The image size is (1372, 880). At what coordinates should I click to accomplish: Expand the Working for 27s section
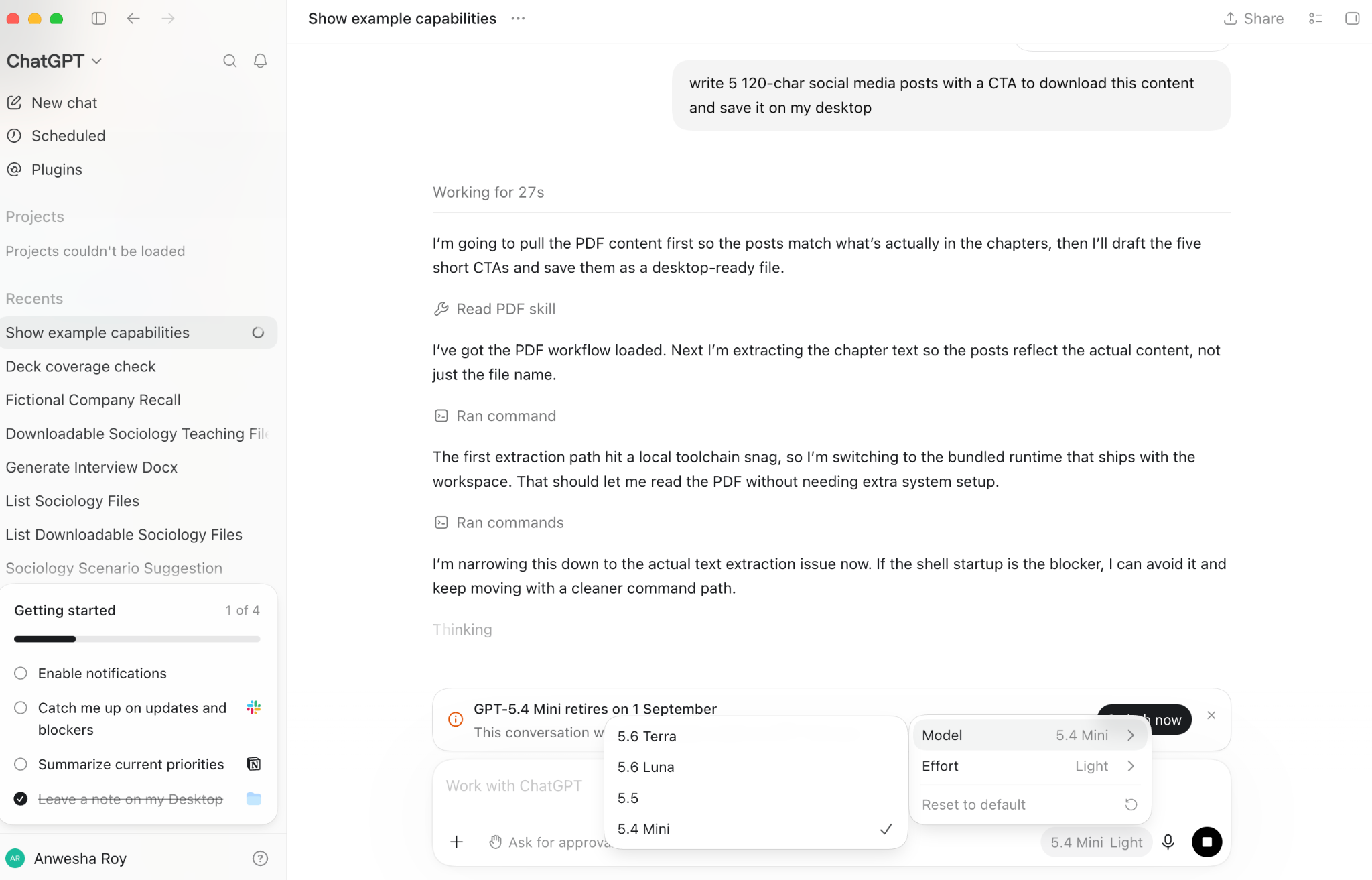488,192
